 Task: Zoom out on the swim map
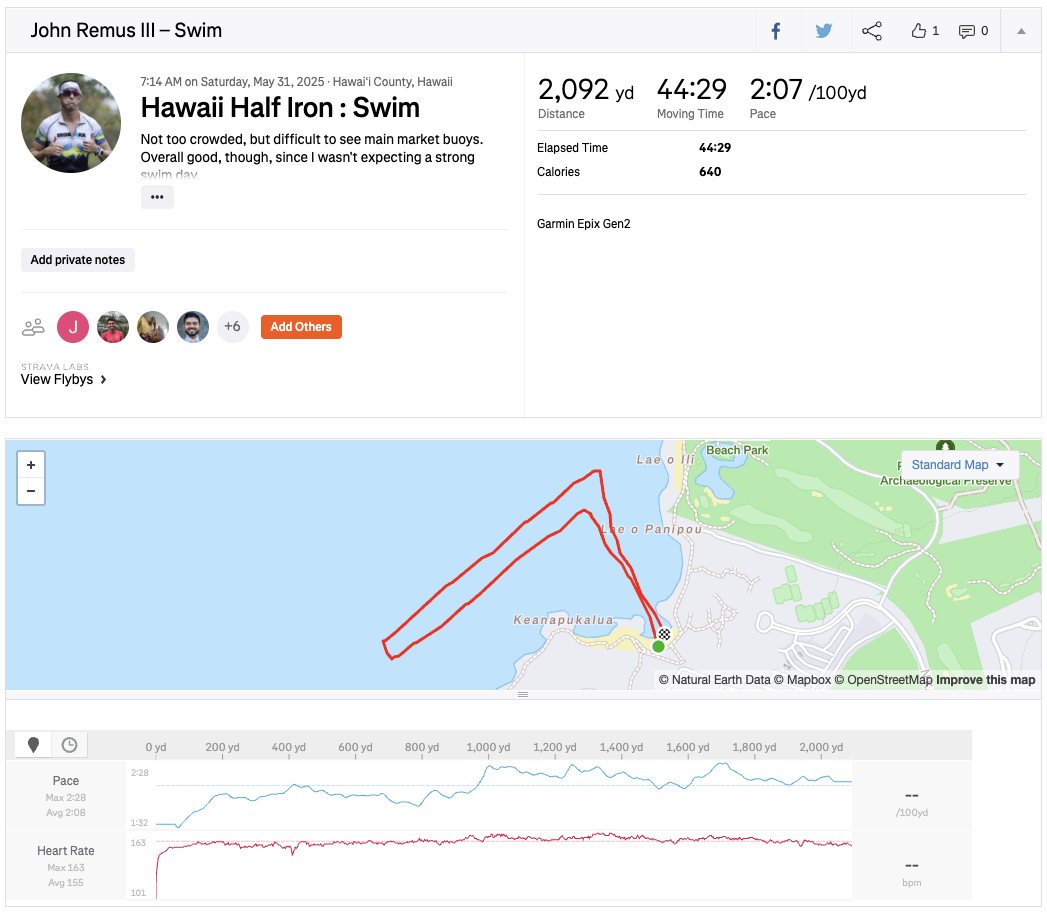[x=31, y=491]
